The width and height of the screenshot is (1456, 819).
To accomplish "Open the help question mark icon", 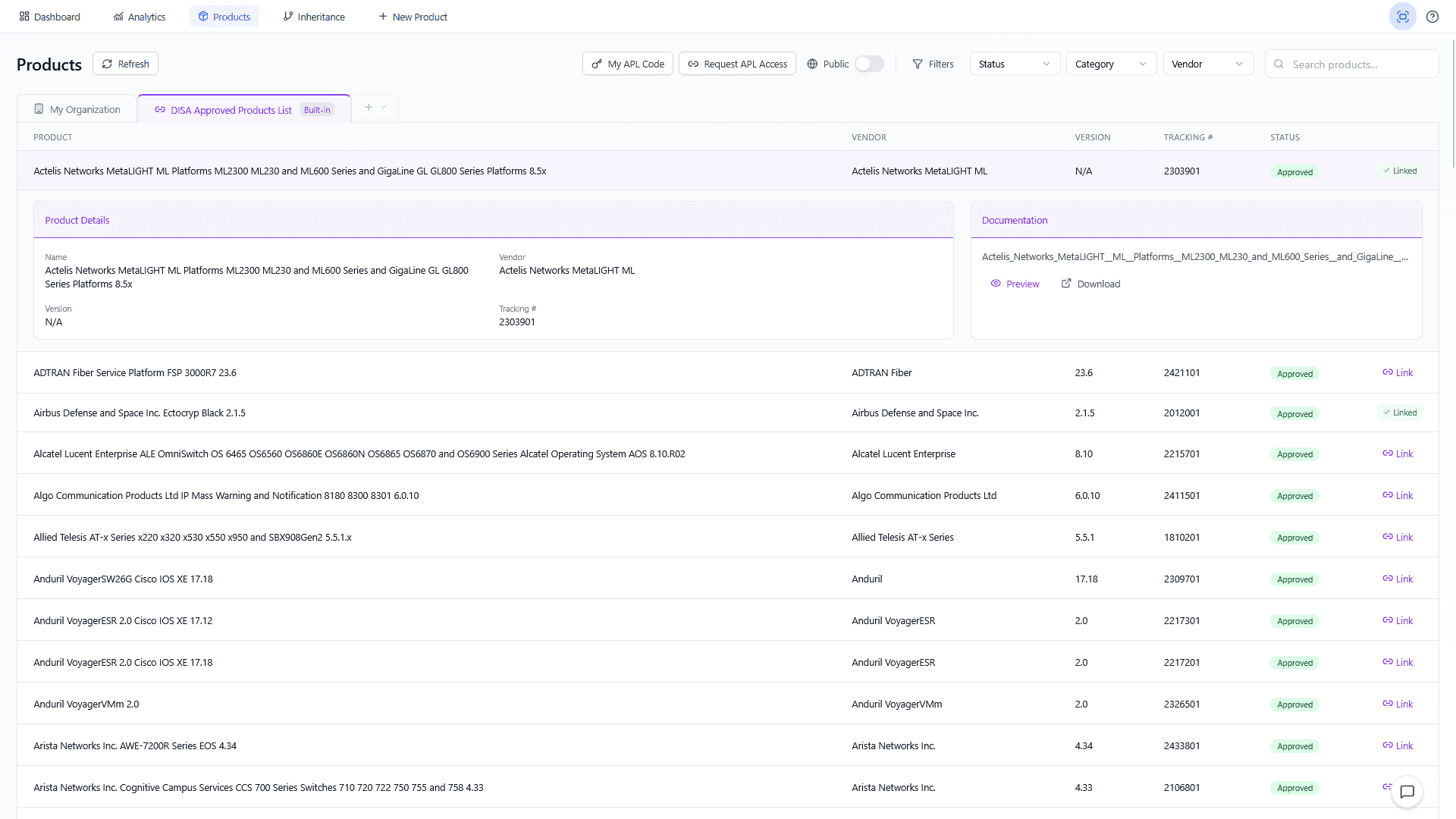I will click(1432, 17).
